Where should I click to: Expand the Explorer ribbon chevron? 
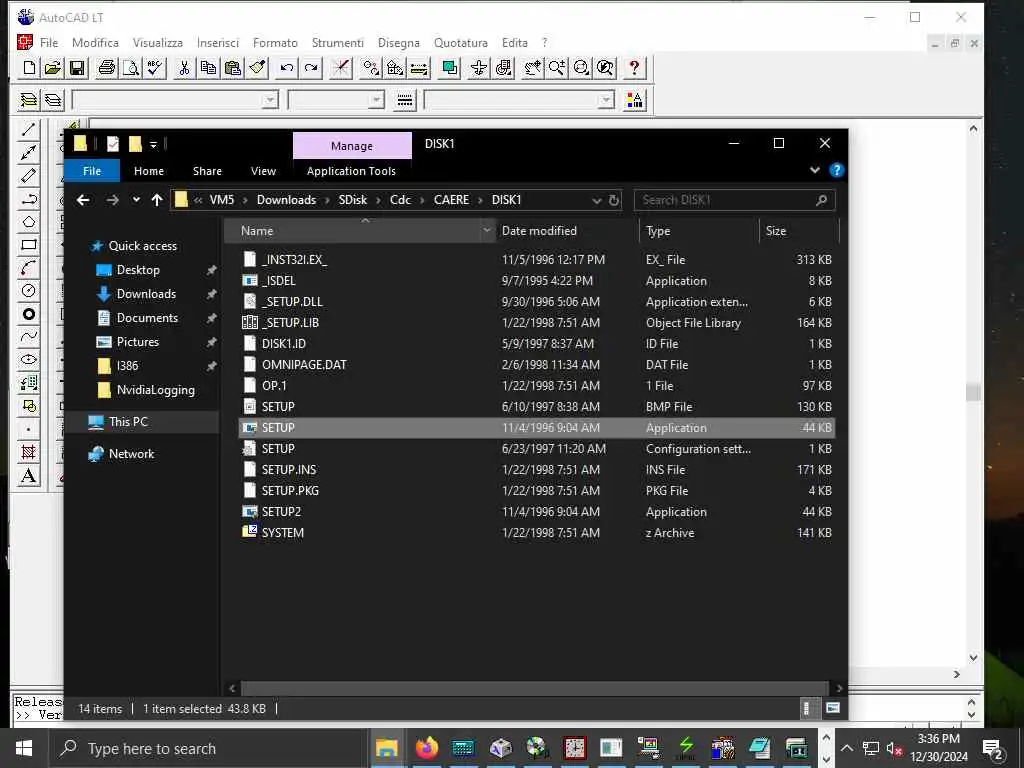point(814,170)
